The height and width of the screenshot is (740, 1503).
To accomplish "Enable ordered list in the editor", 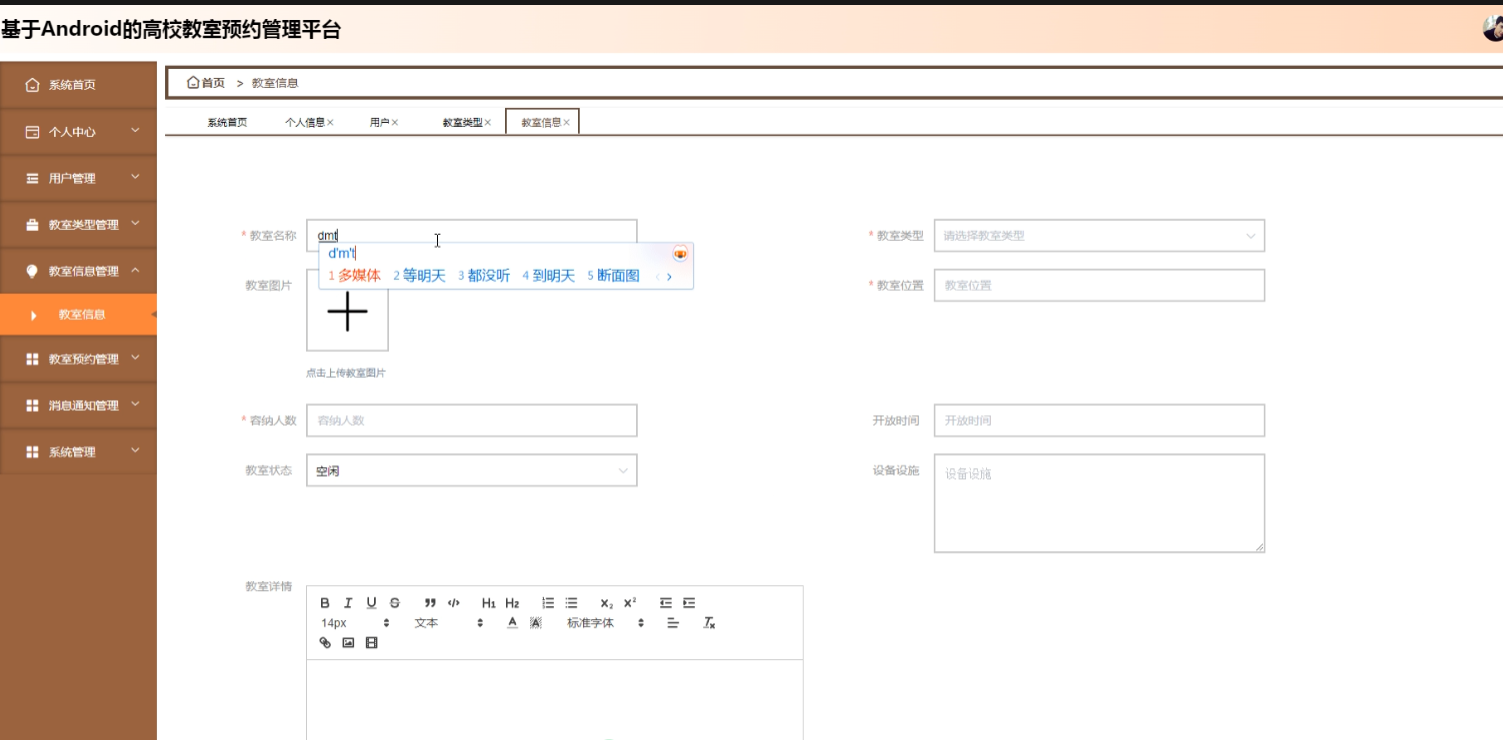I will click(549, 603).
